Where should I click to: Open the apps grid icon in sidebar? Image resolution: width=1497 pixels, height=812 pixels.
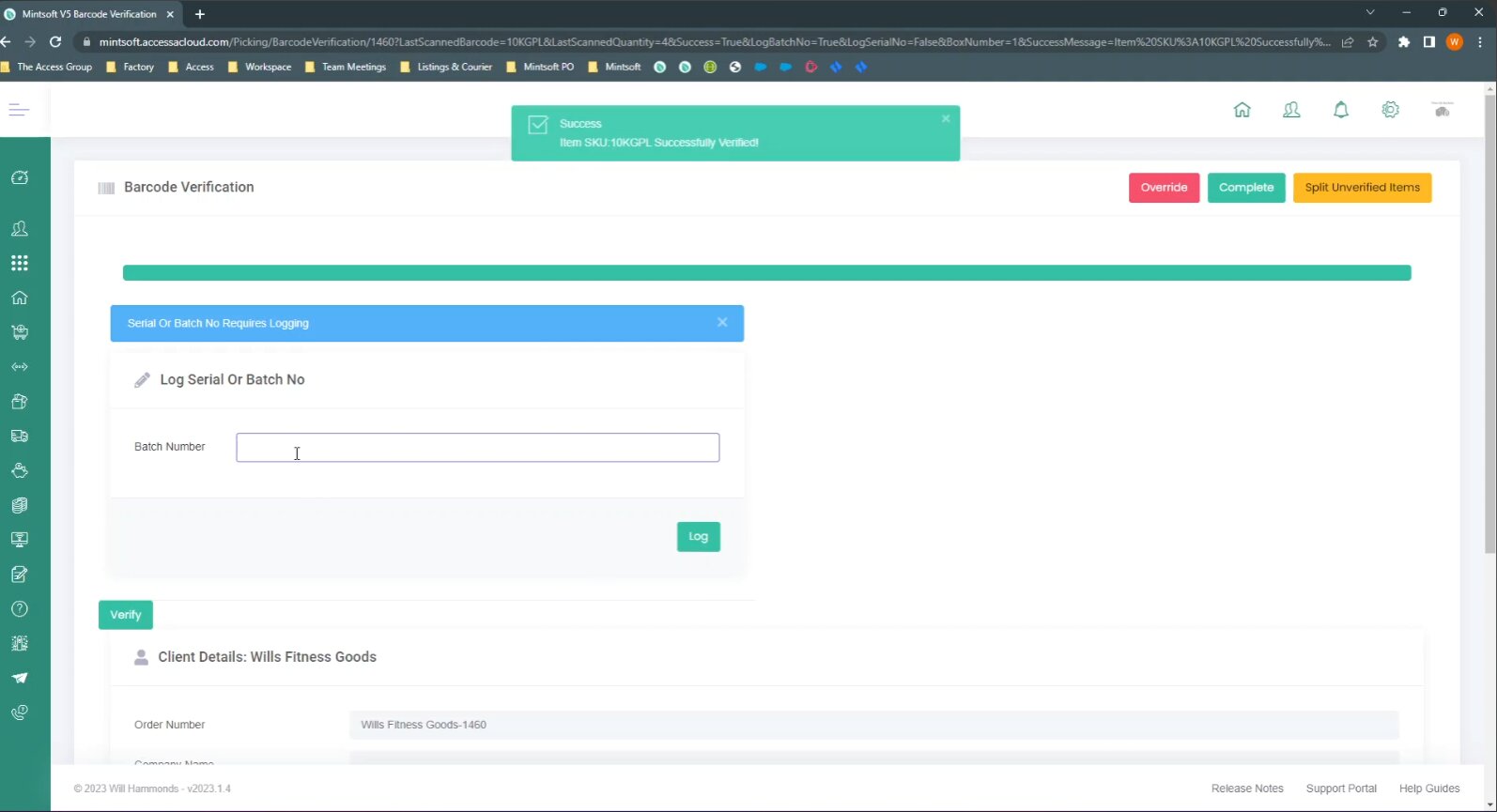coord(20,263)
